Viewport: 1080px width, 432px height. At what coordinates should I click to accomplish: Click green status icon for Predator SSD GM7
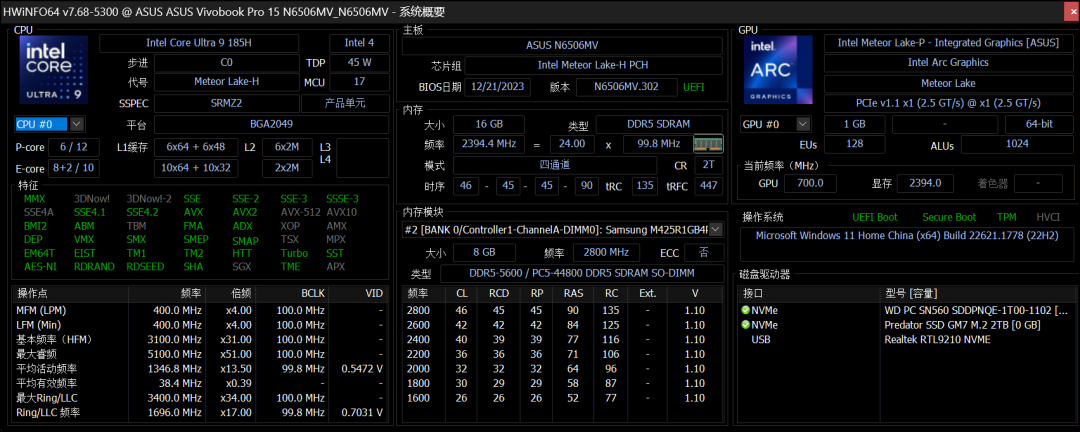(745, 325)
